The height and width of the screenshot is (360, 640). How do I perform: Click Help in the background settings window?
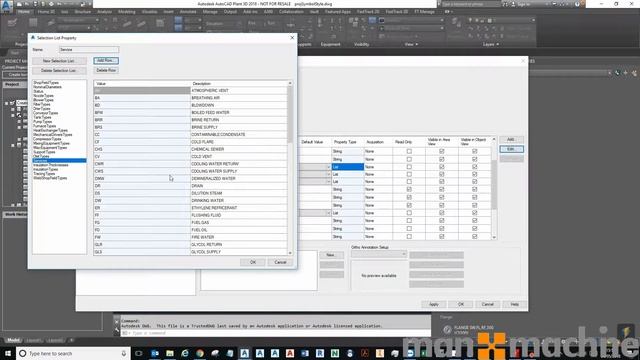point(514,304)
